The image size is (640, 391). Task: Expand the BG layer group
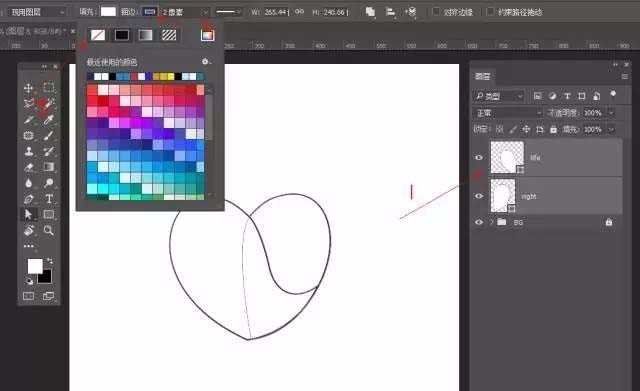pyautogui.click(x=491, y=222)
